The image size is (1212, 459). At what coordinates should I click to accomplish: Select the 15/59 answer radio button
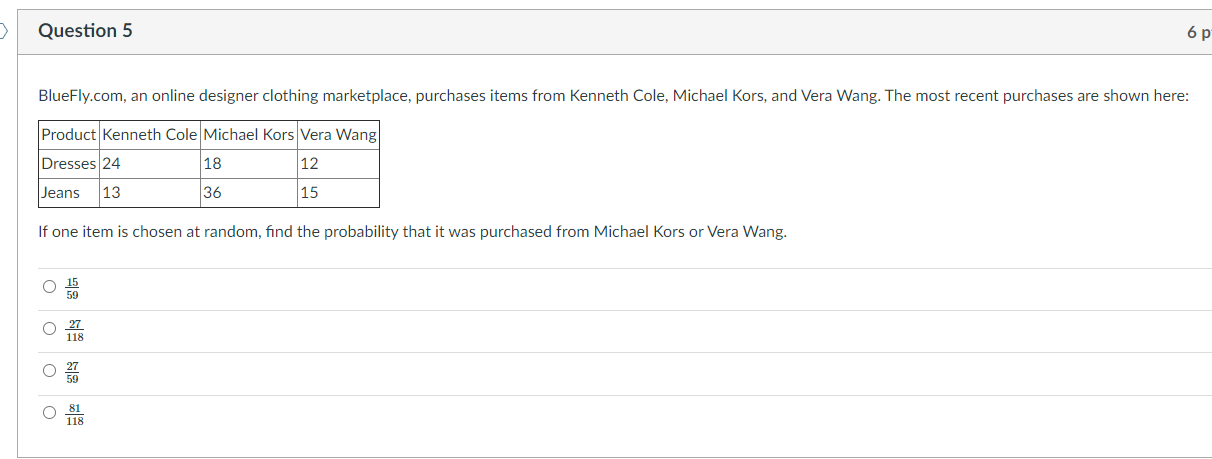(x=49, y=287)
